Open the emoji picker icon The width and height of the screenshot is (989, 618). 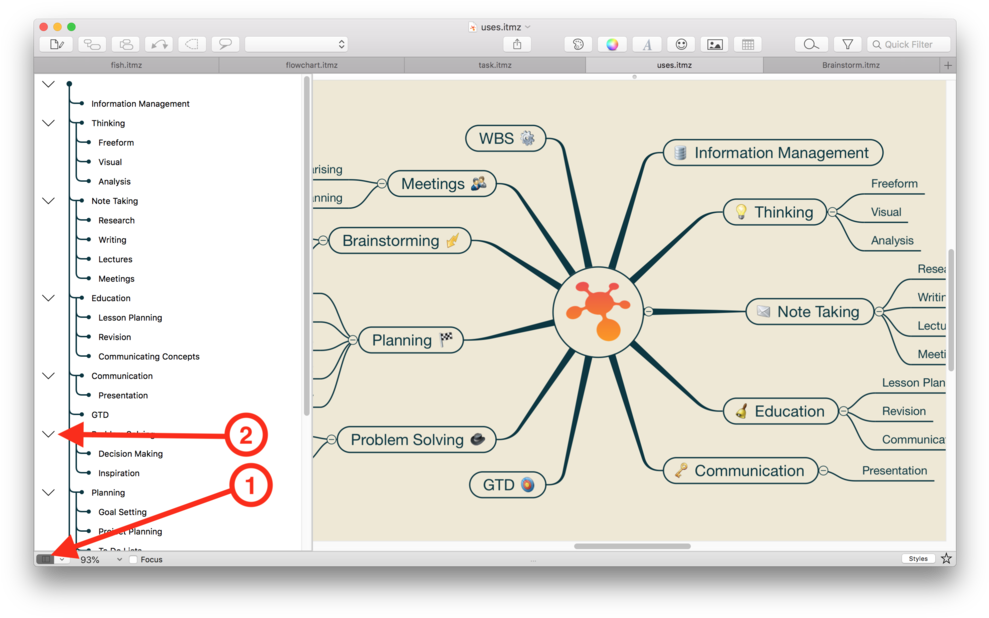681,44
